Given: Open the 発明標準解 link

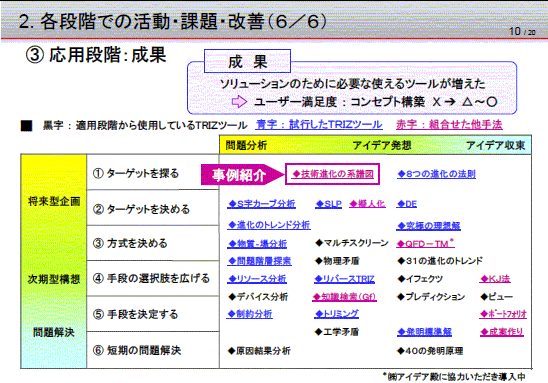Looking at the screenshot, I should point(424,332).
